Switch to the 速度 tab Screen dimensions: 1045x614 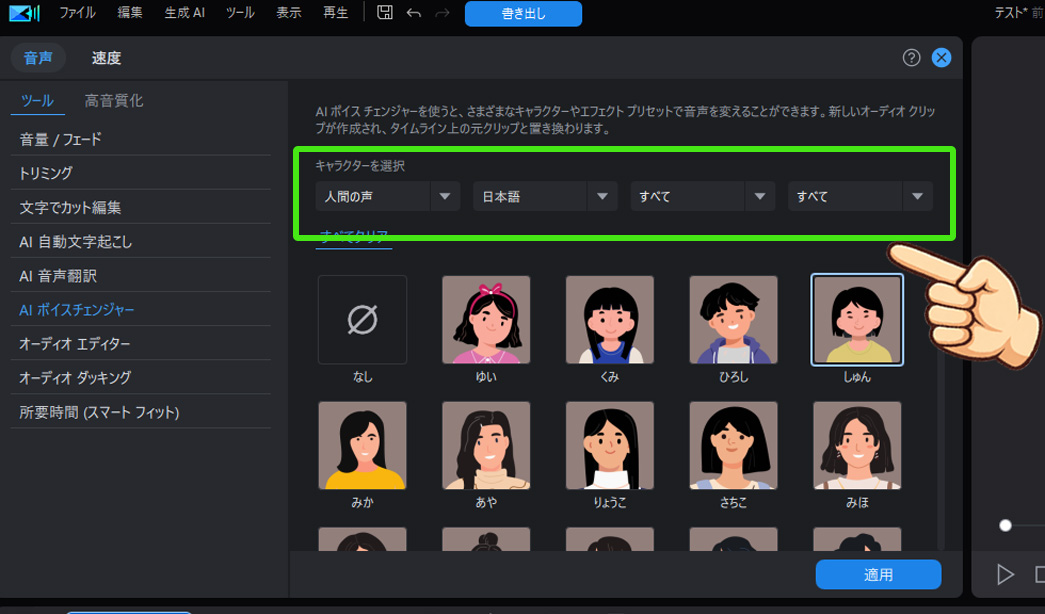[x=106, y=58]
